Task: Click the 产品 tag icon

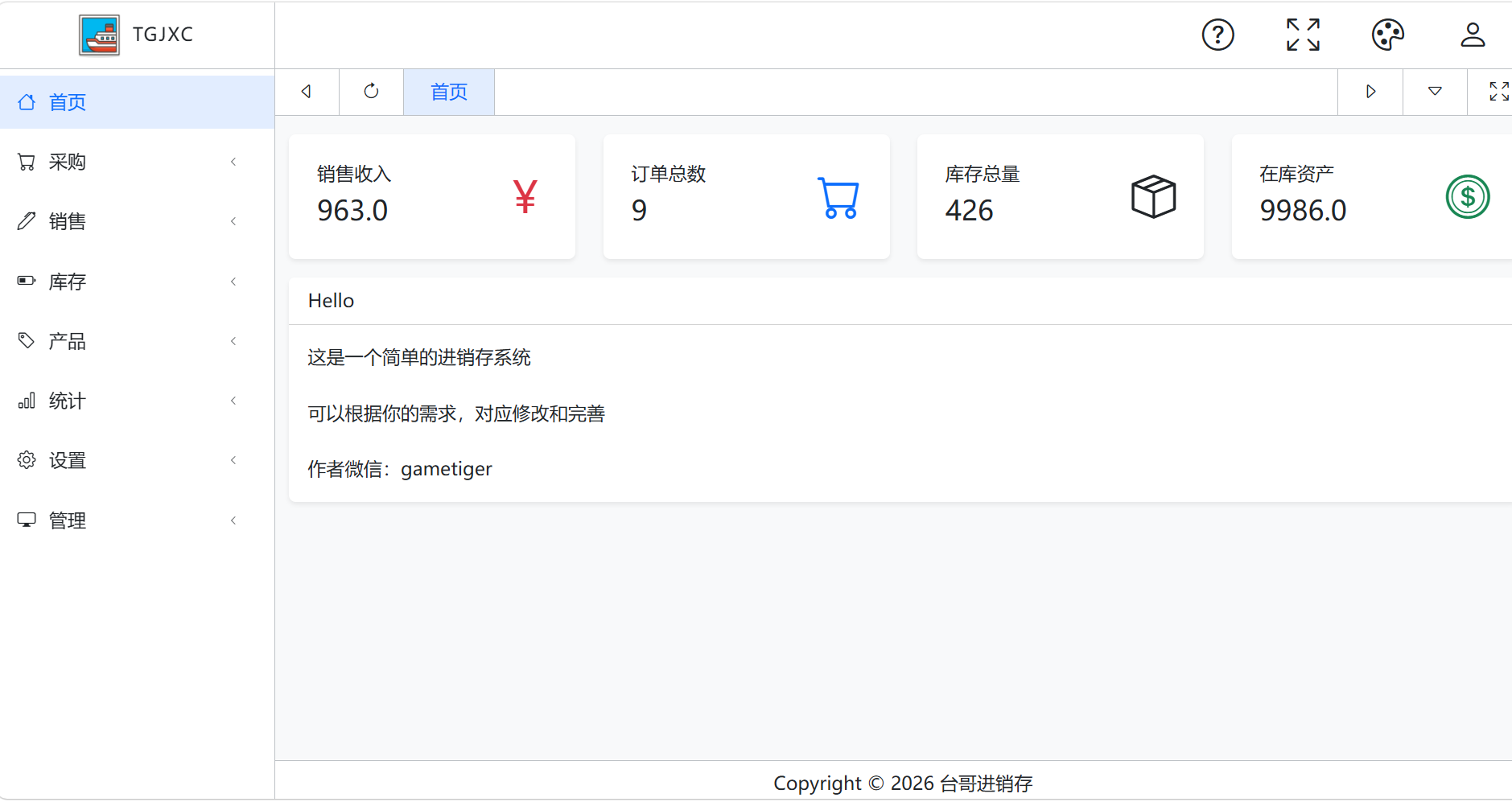Action: coord(27,341)
